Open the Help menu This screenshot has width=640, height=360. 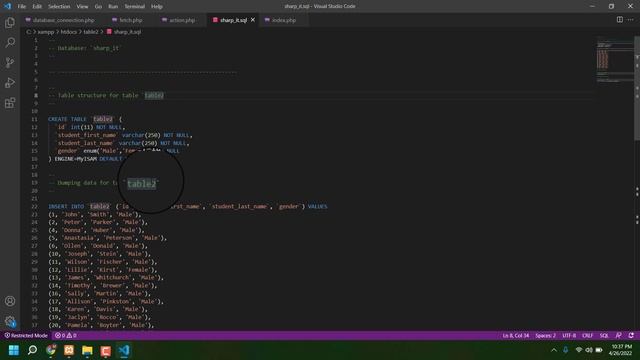point(157,7)
